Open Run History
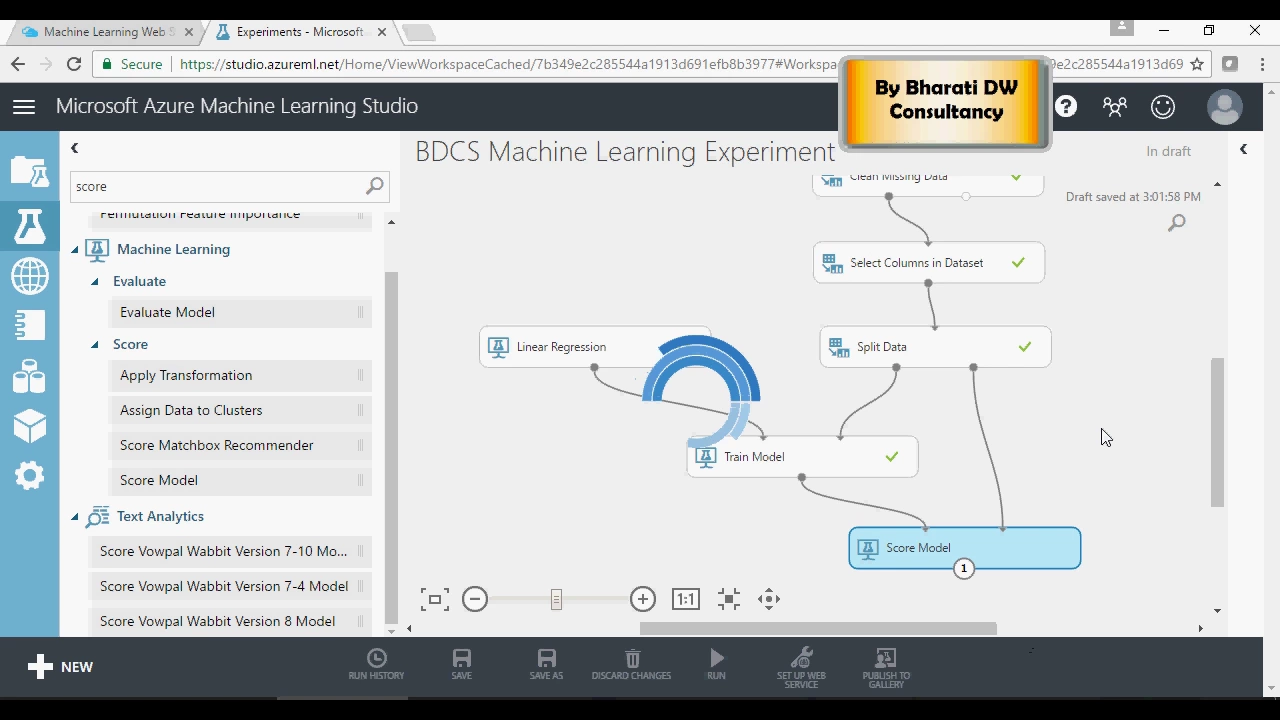The height and width of the screenshot is (720, 1280). [x=377, y=664]
